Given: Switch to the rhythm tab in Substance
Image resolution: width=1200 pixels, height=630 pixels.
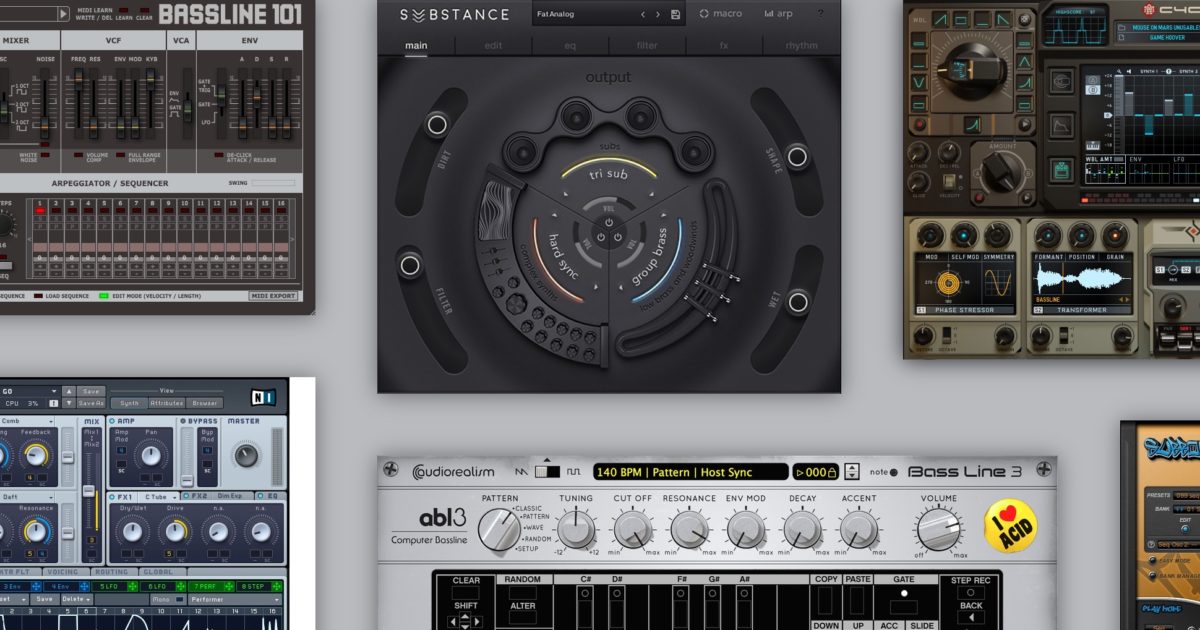Looking at the screenshot, I should [800, 45].
